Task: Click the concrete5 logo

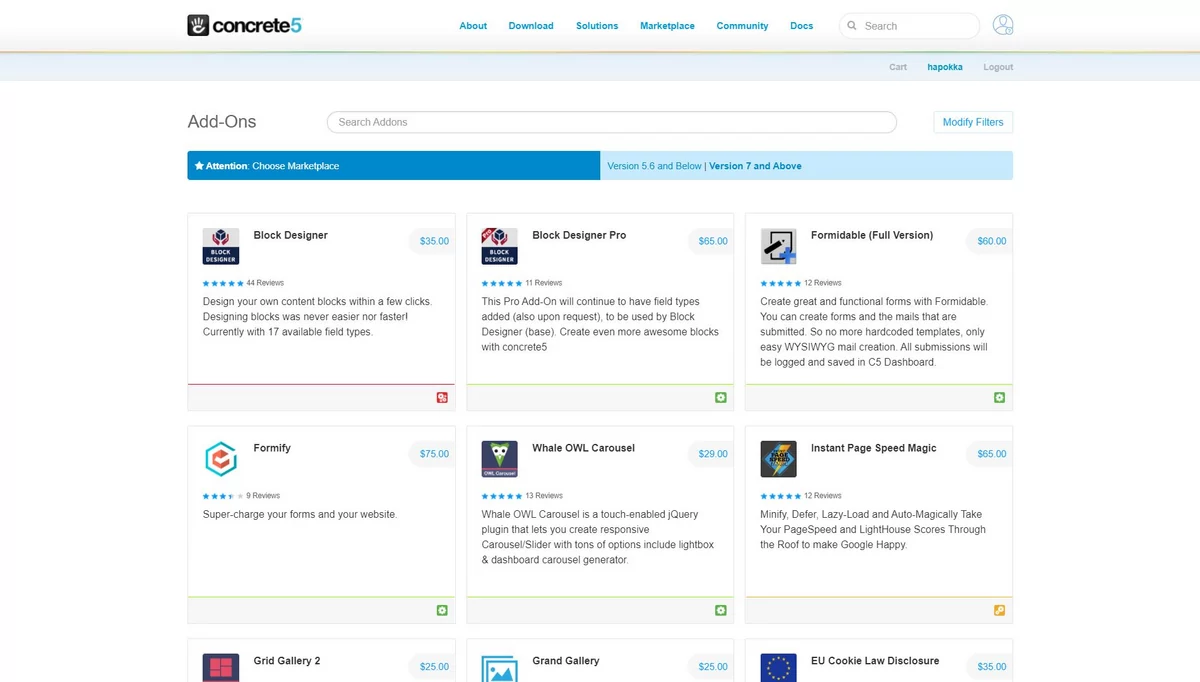Action: [x=244, y=25]
